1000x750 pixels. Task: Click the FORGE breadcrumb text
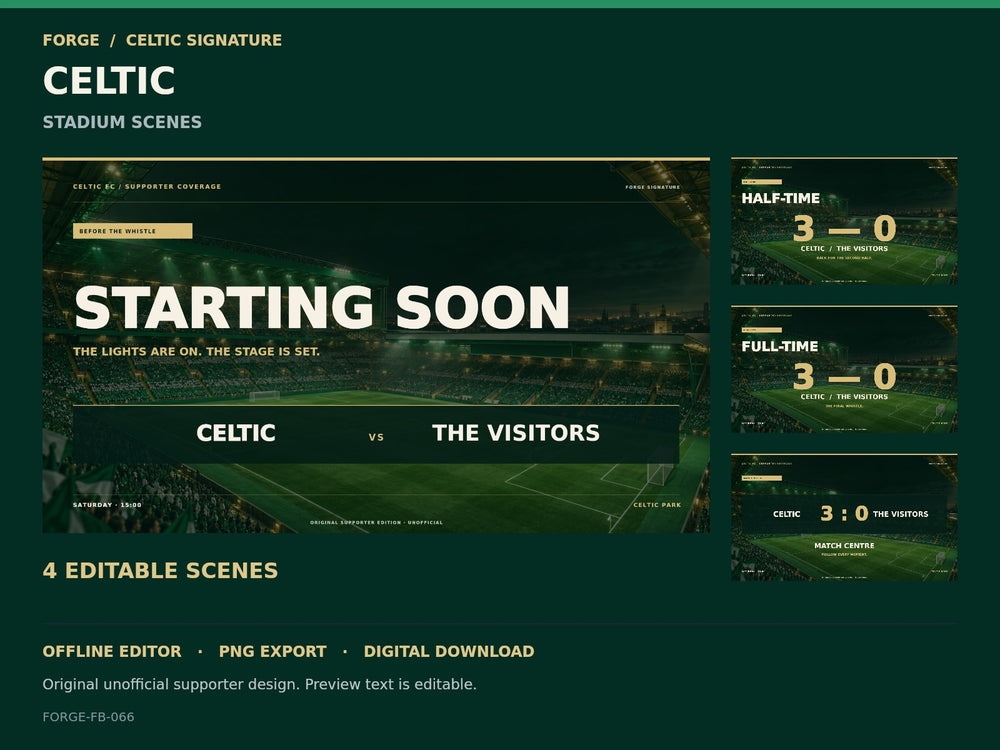click(x=71, y=40)
